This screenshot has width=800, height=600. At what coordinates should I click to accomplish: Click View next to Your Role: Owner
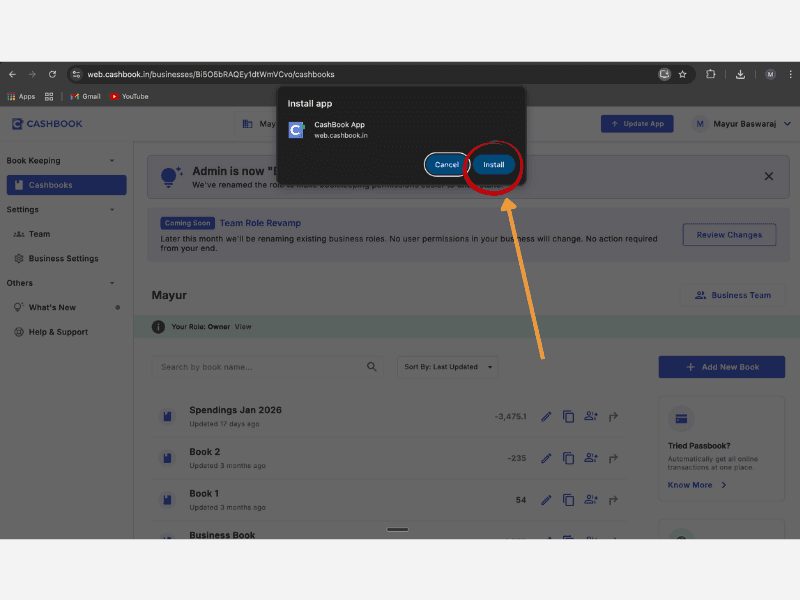(243, 327)
